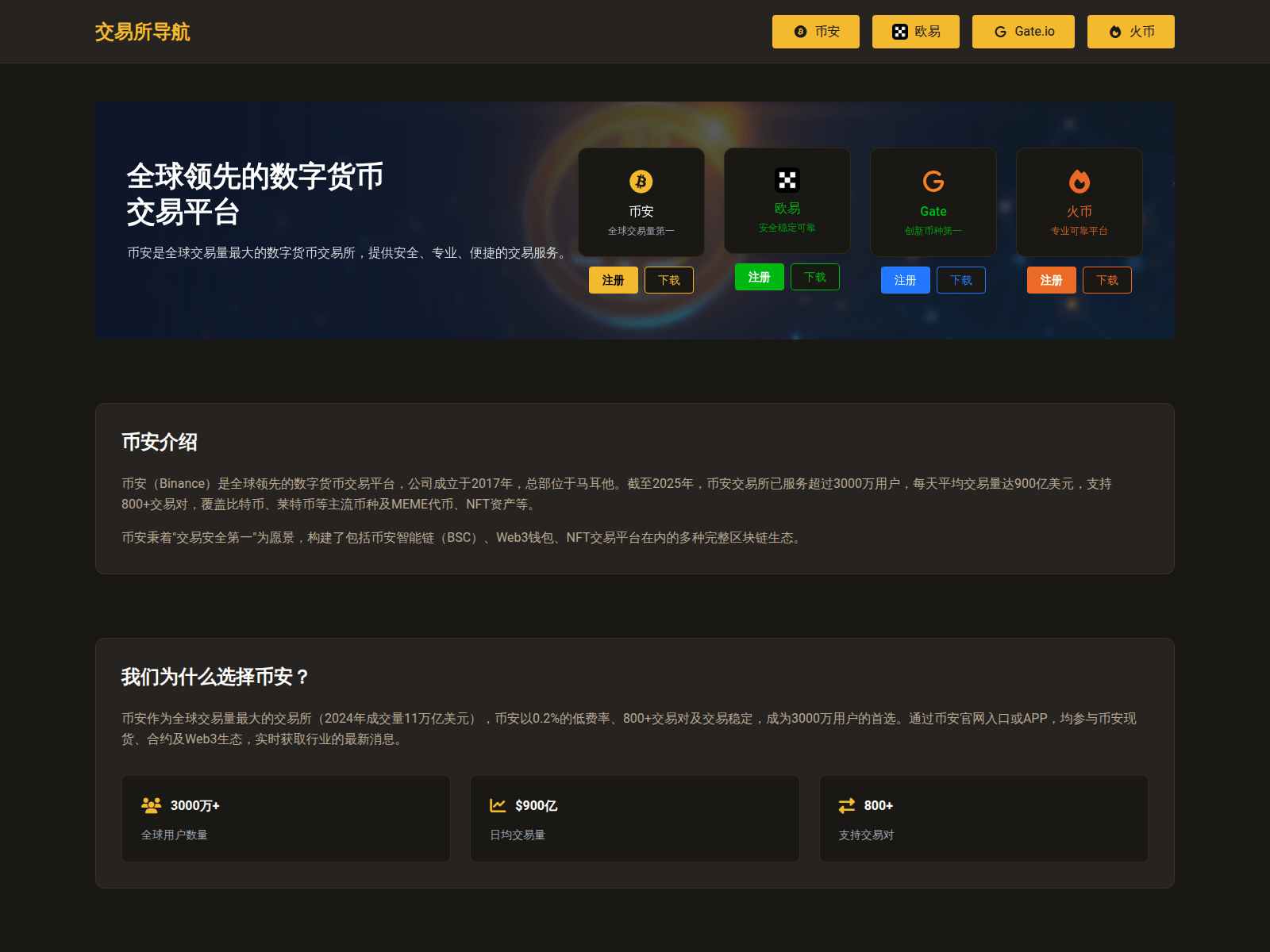Click the flame icon on 火币 card
Screen dimensions: 1270x952
[x=1079, y=182]
